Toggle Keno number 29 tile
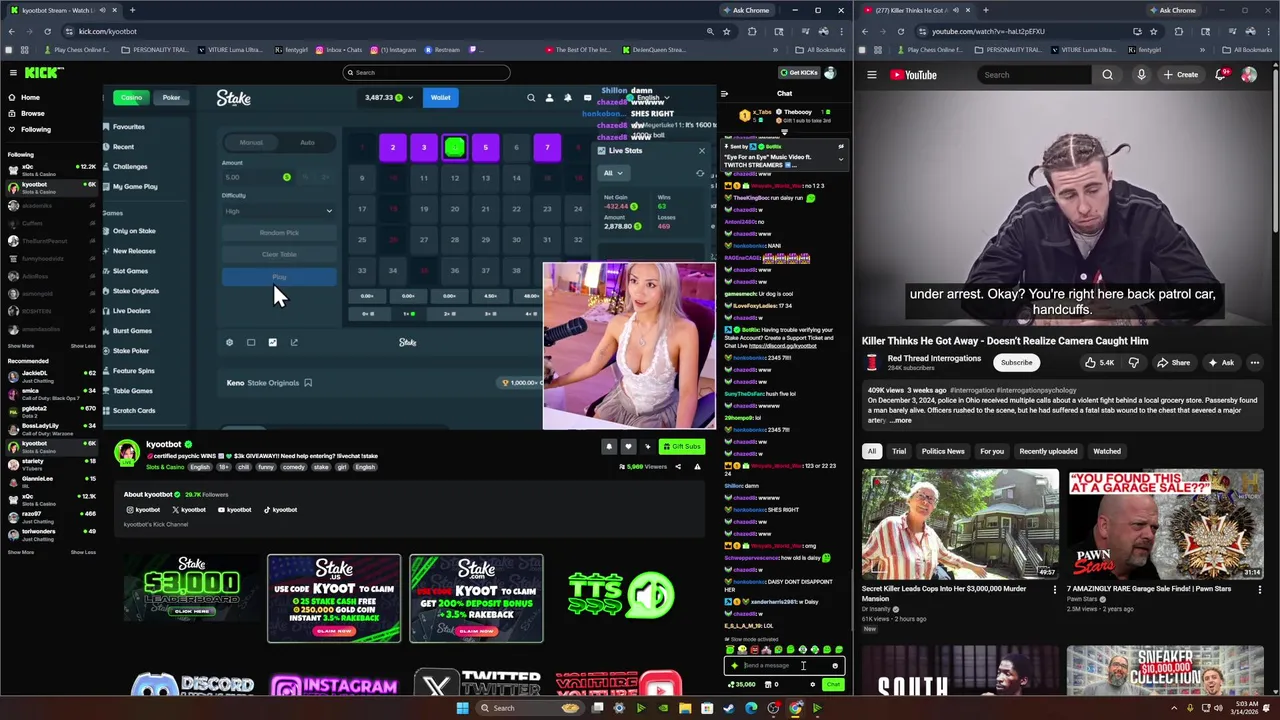The image size is (1280, 720). (485, 240)
